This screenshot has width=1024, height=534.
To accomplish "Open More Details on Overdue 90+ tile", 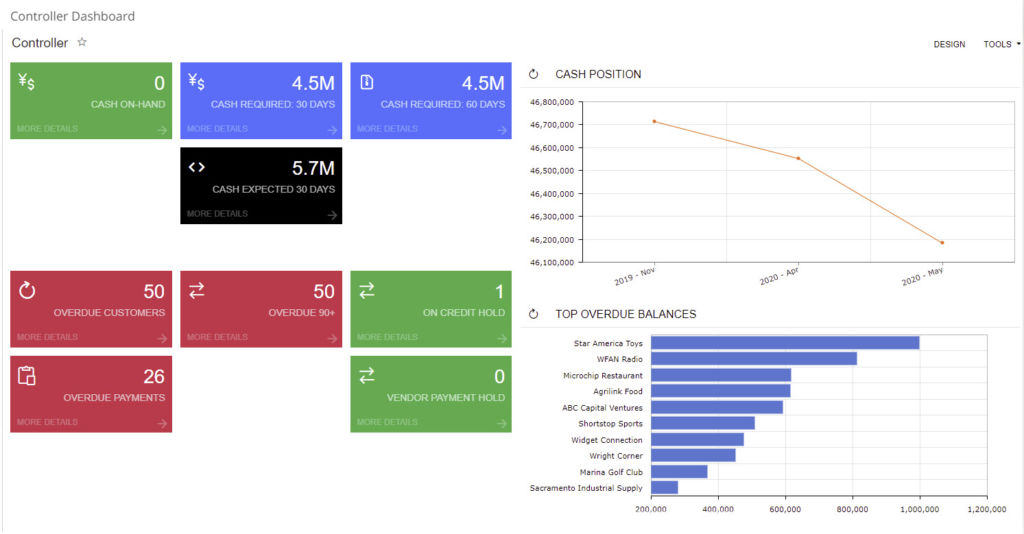I will 217,337.
